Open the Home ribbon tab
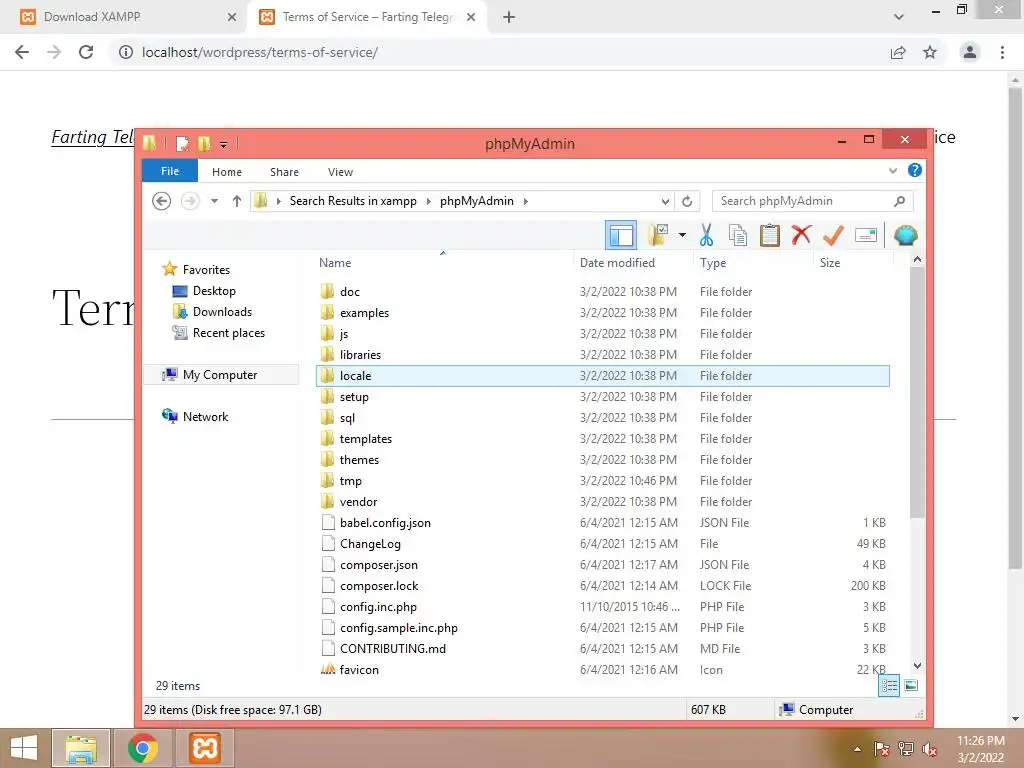This screenshot has width=1024, height=768. click(x=227, y=172)
